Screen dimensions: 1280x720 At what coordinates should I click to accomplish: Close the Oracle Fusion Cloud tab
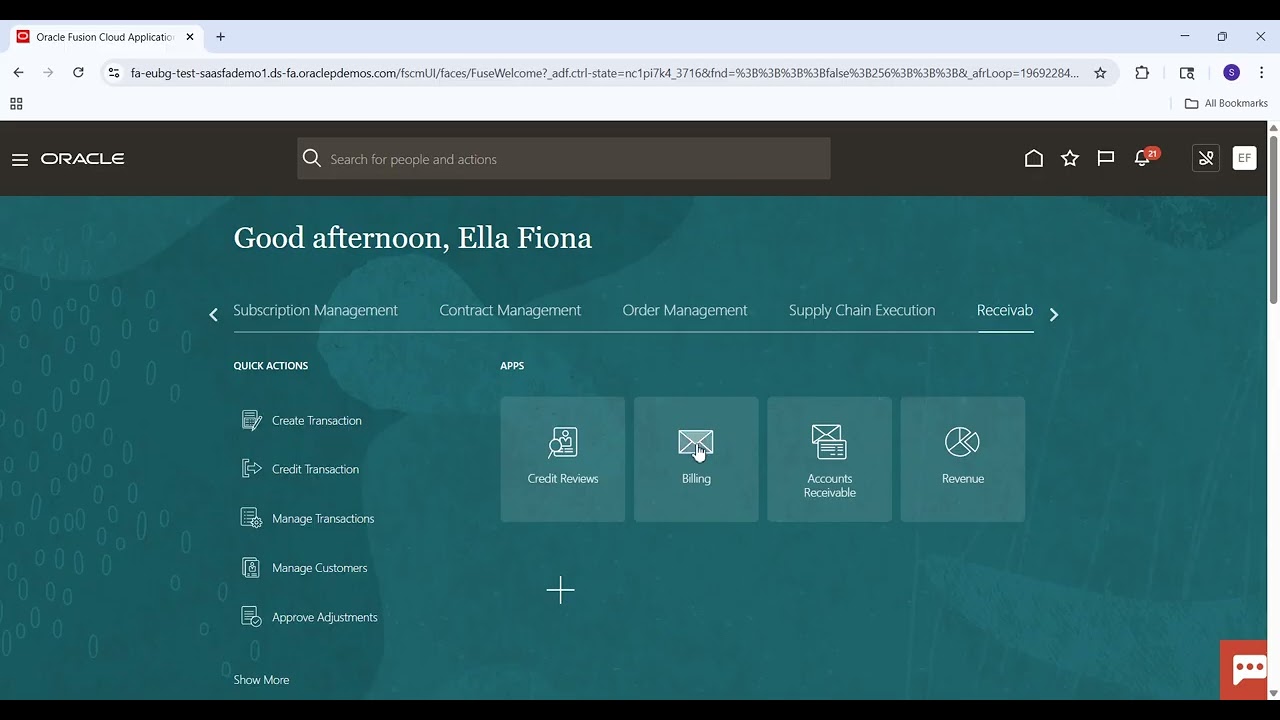coord(190,37)
